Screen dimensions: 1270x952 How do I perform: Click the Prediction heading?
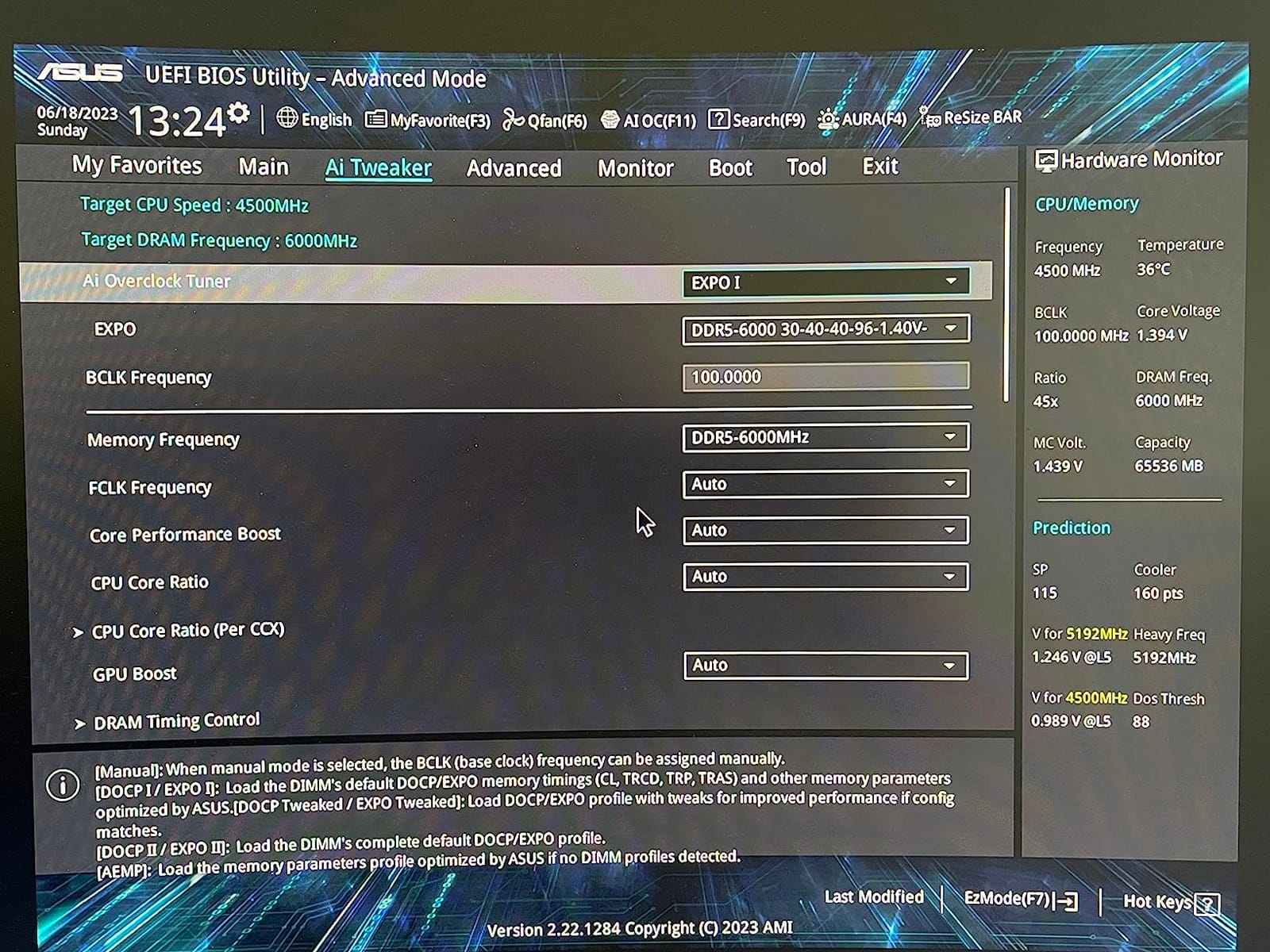coord(1072,528)
